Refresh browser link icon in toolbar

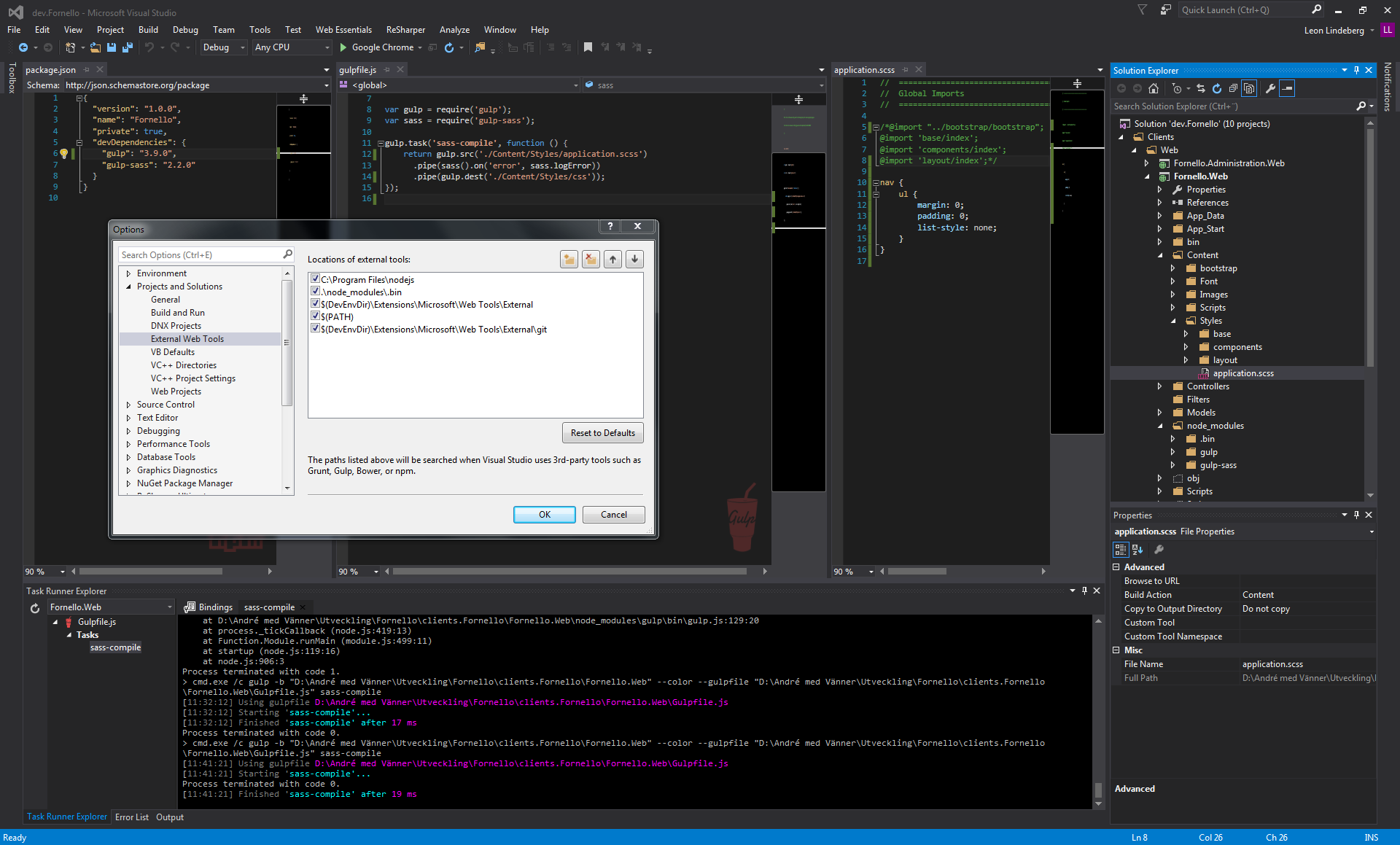pyautogui.click(x=449, y=47)
